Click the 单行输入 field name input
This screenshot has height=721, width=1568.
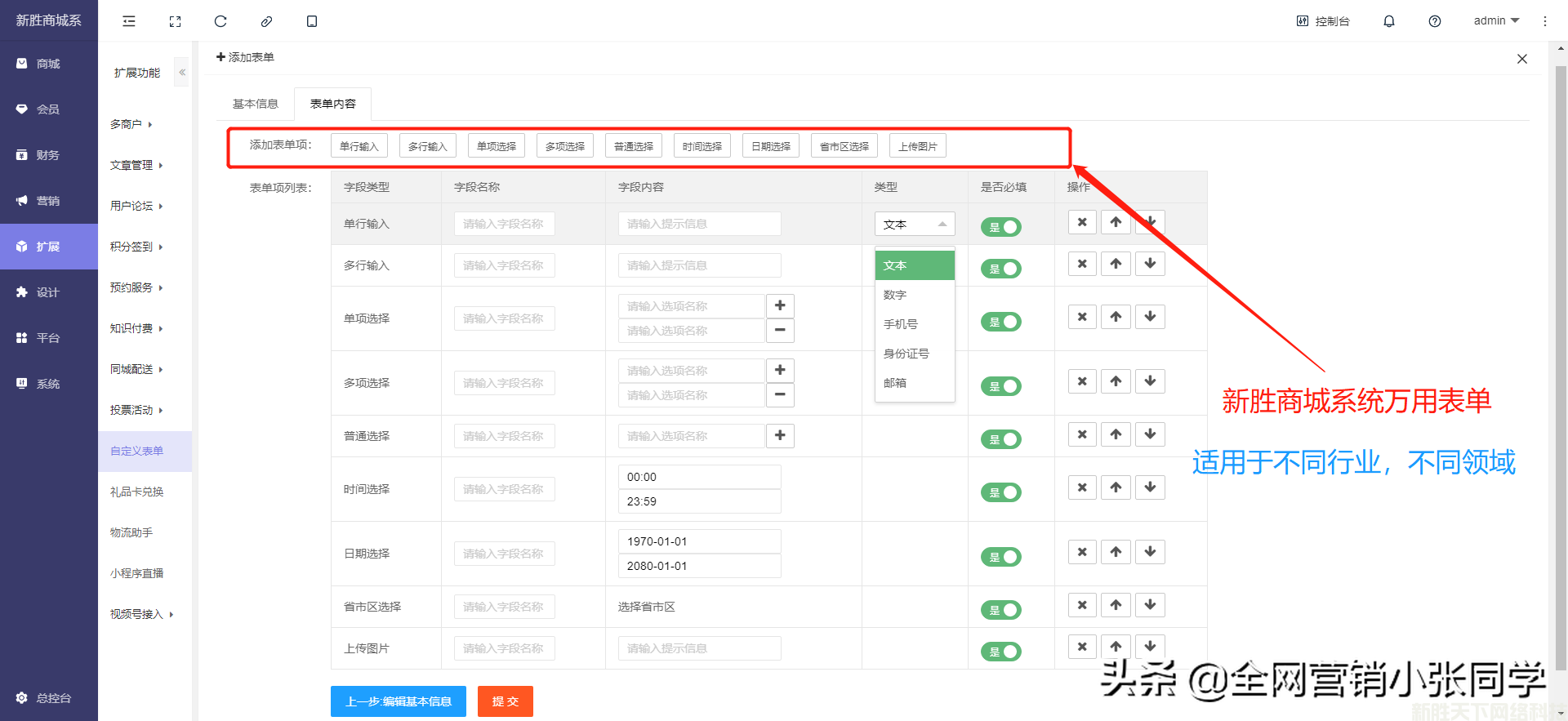(x=504, y=224)
